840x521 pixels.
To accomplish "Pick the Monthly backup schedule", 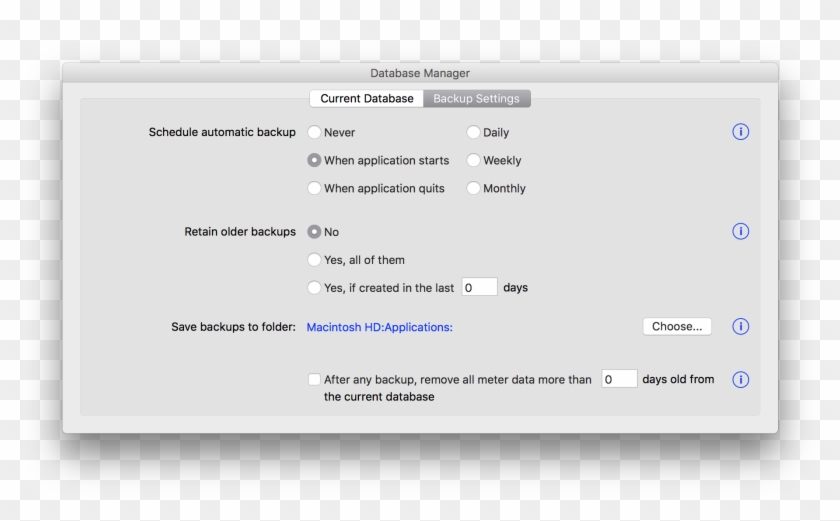I will click(474, 188).
